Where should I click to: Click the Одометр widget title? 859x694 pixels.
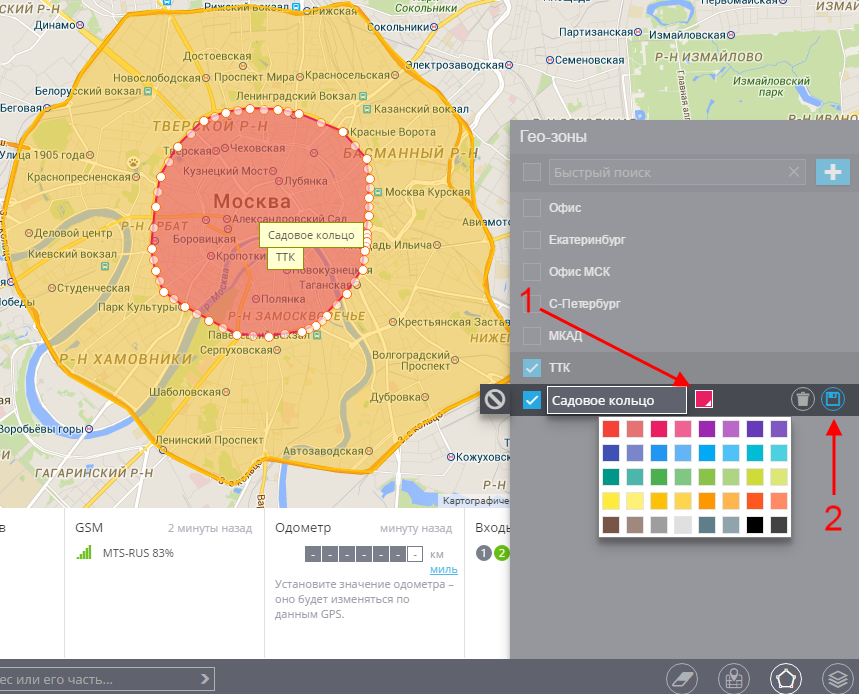[303, 528]
